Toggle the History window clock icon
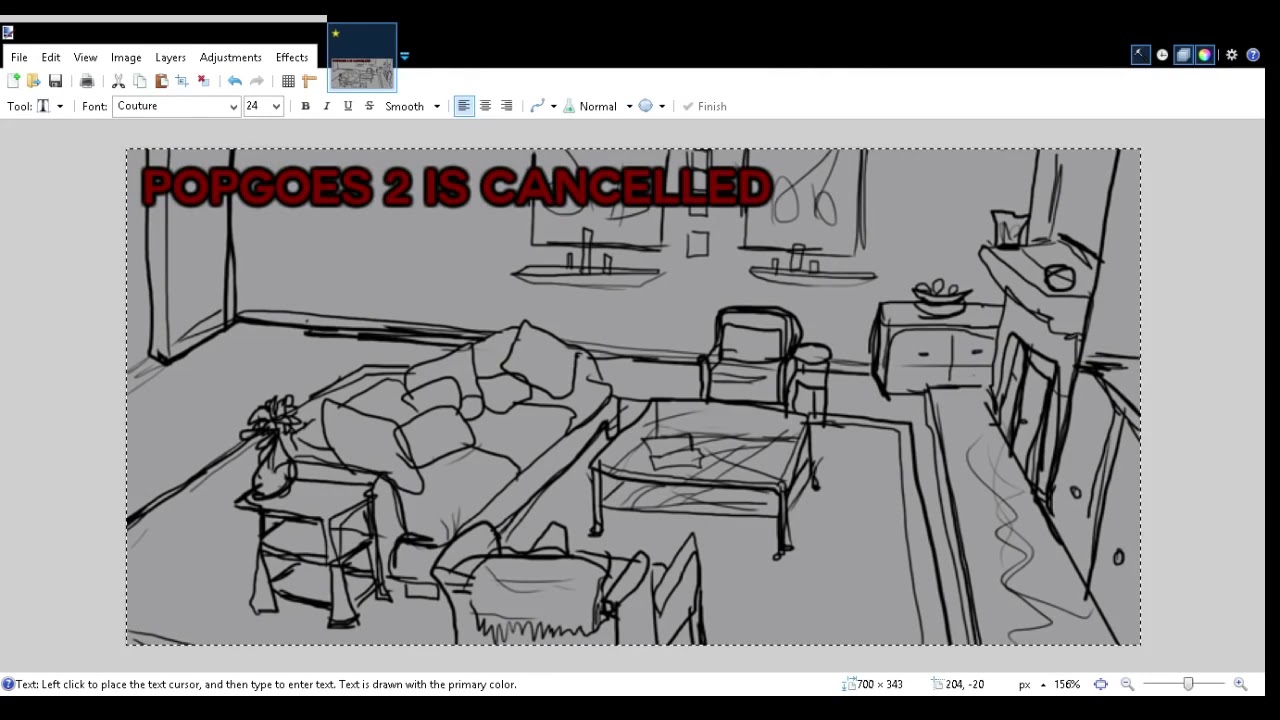This screenshot has width=1280, height=720. pyautogui.click(x=1162, y=55)
